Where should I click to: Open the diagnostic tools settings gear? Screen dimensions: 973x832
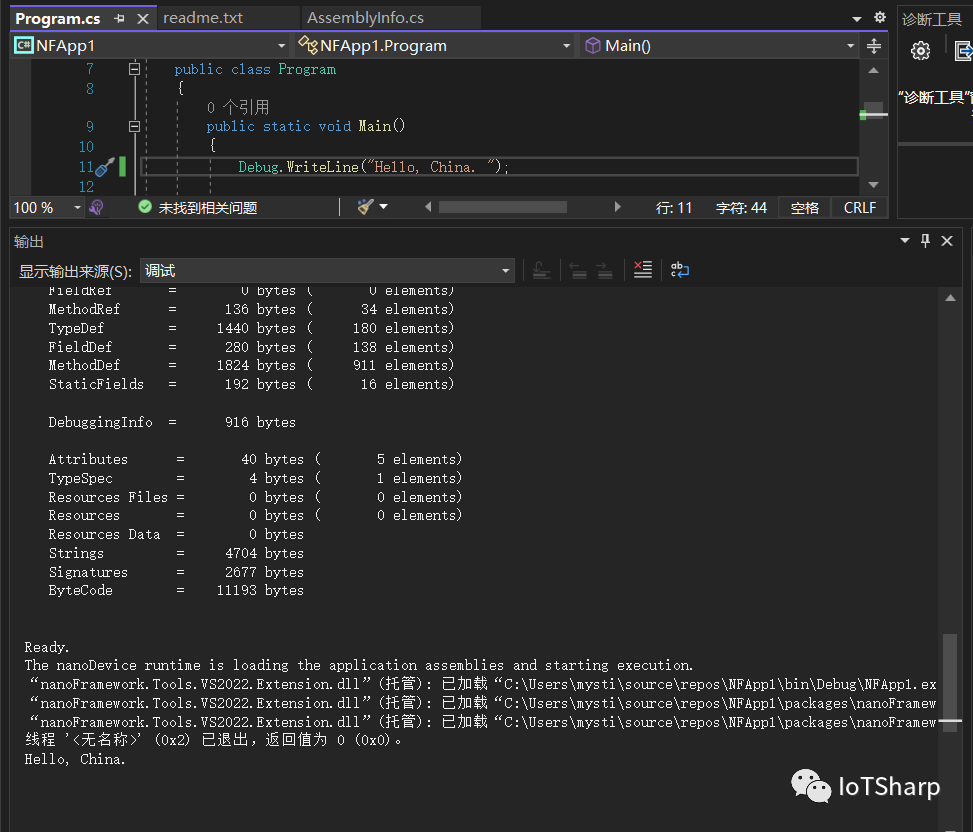[920, 51]
